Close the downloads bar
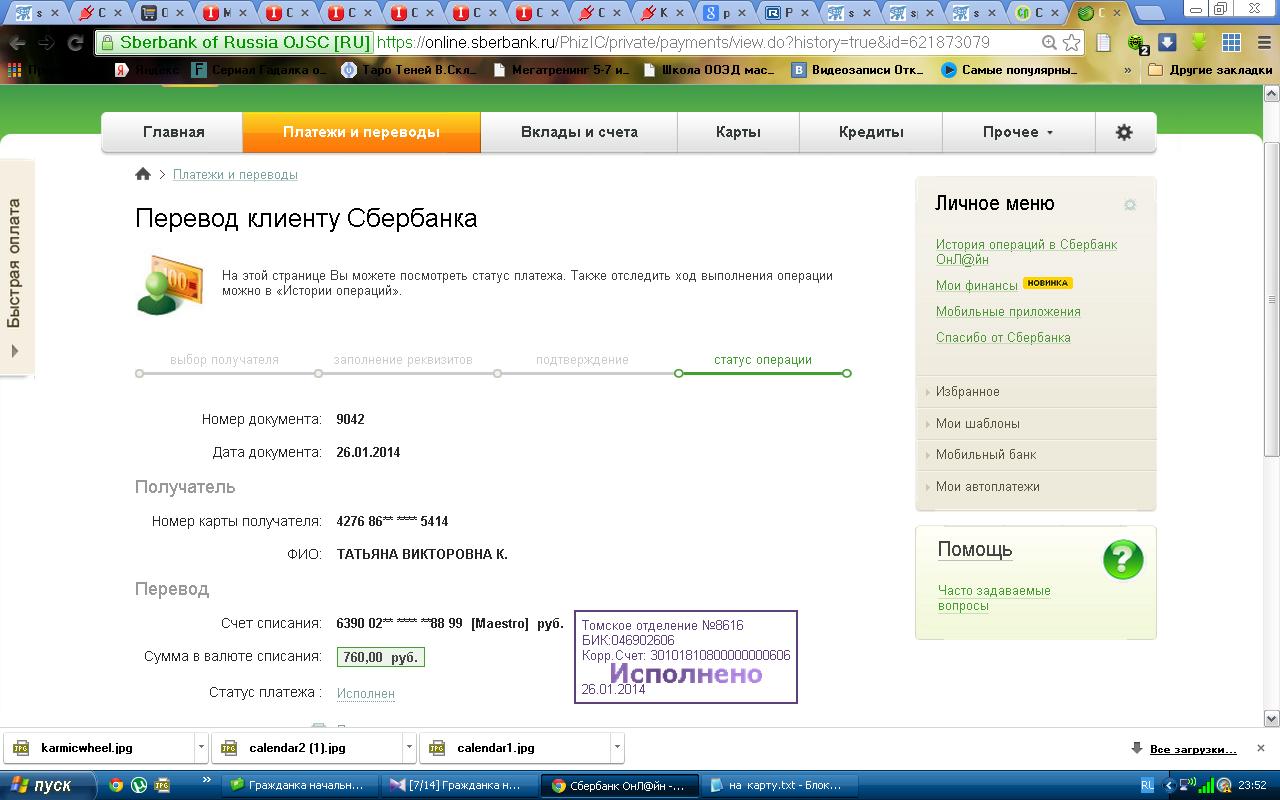 (1261, 748)
